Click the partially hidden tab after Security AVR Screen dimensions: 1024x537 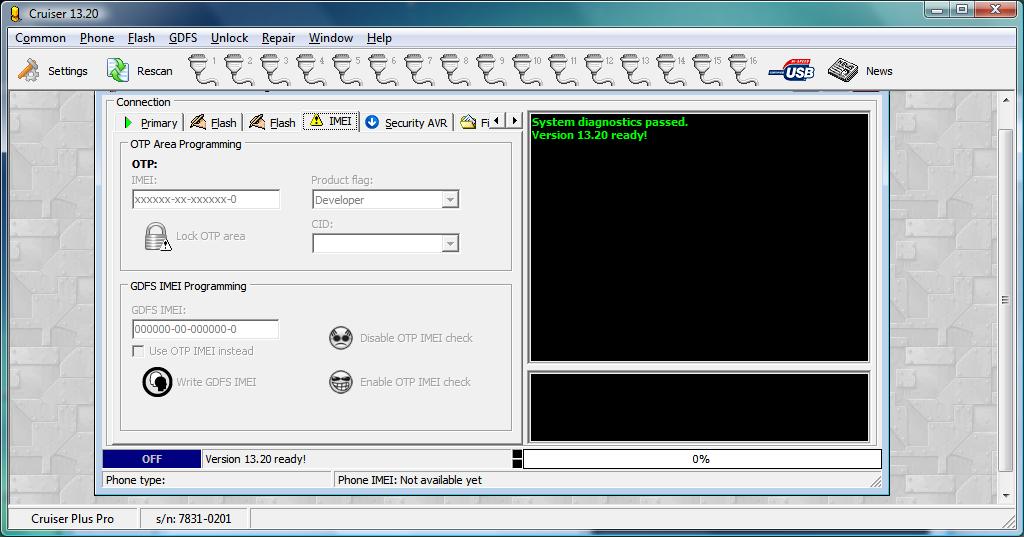pyautogui.click(x=474, y=123)
